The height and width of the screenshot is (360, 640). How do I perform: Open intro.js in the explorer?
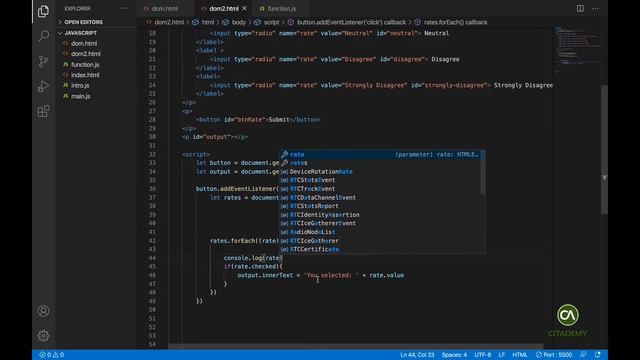point(80,86)
